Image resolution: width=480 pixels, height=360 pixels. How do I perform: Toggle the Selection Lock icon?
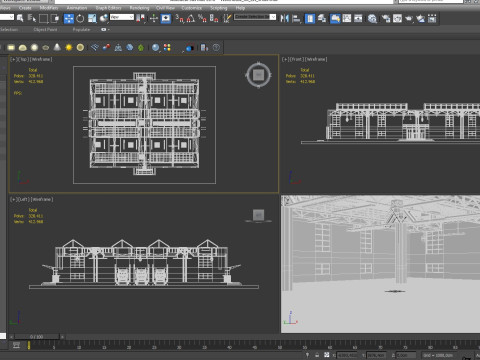click(317, 355)
